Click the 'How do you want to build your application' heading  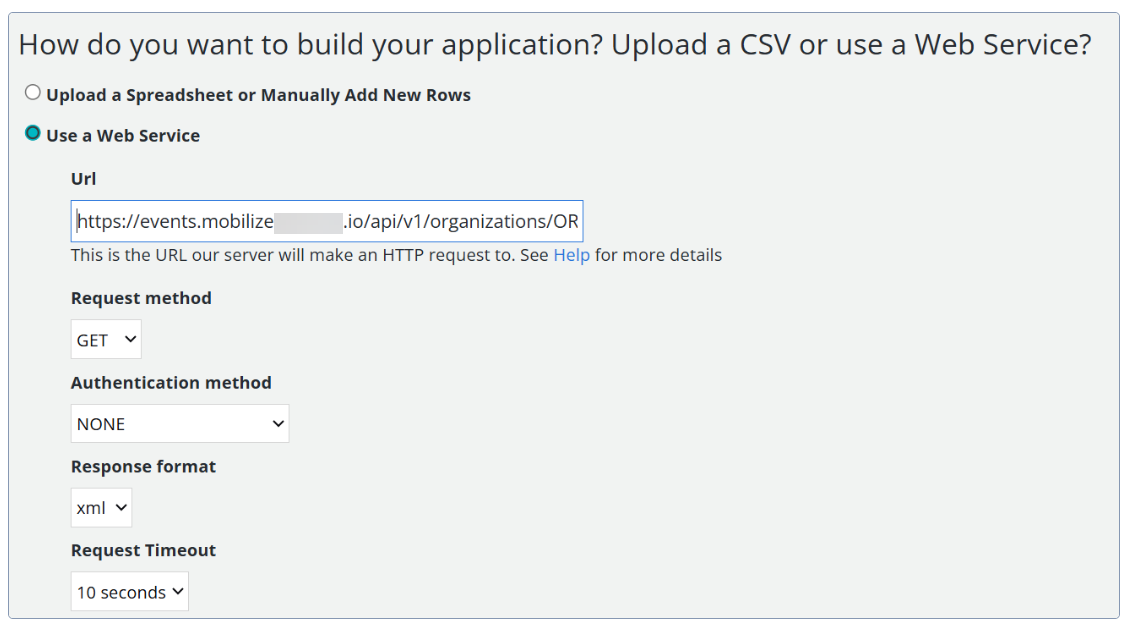tap(554, 45)
